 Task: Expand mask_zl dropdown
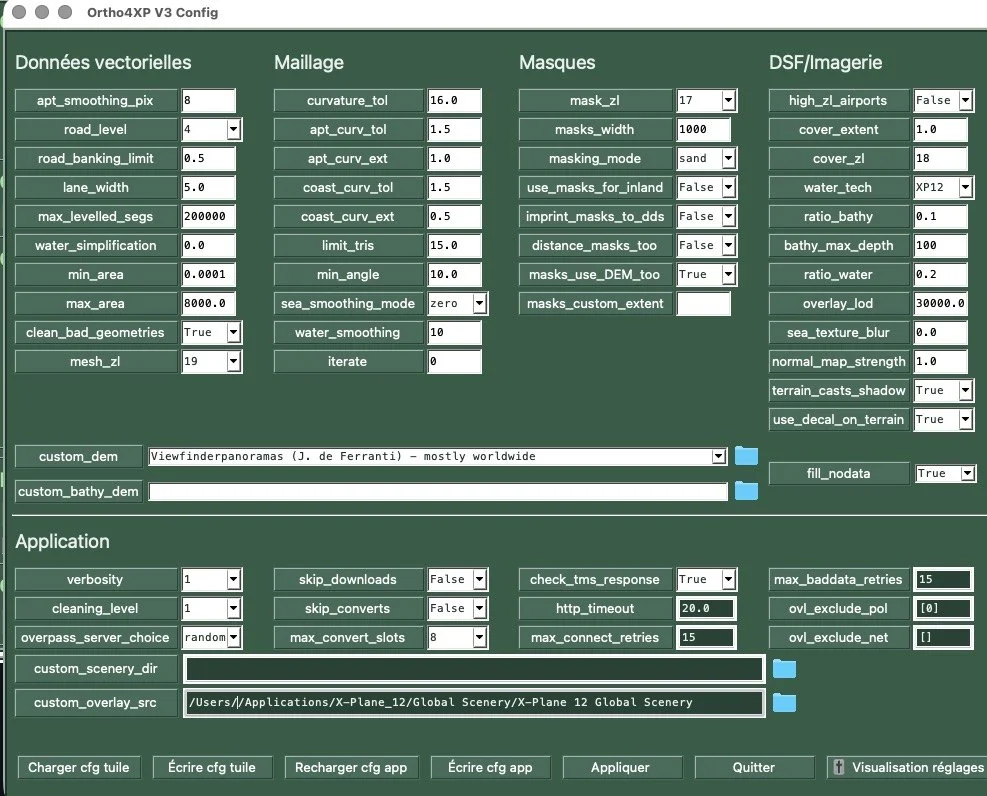[x=728, y=100]
